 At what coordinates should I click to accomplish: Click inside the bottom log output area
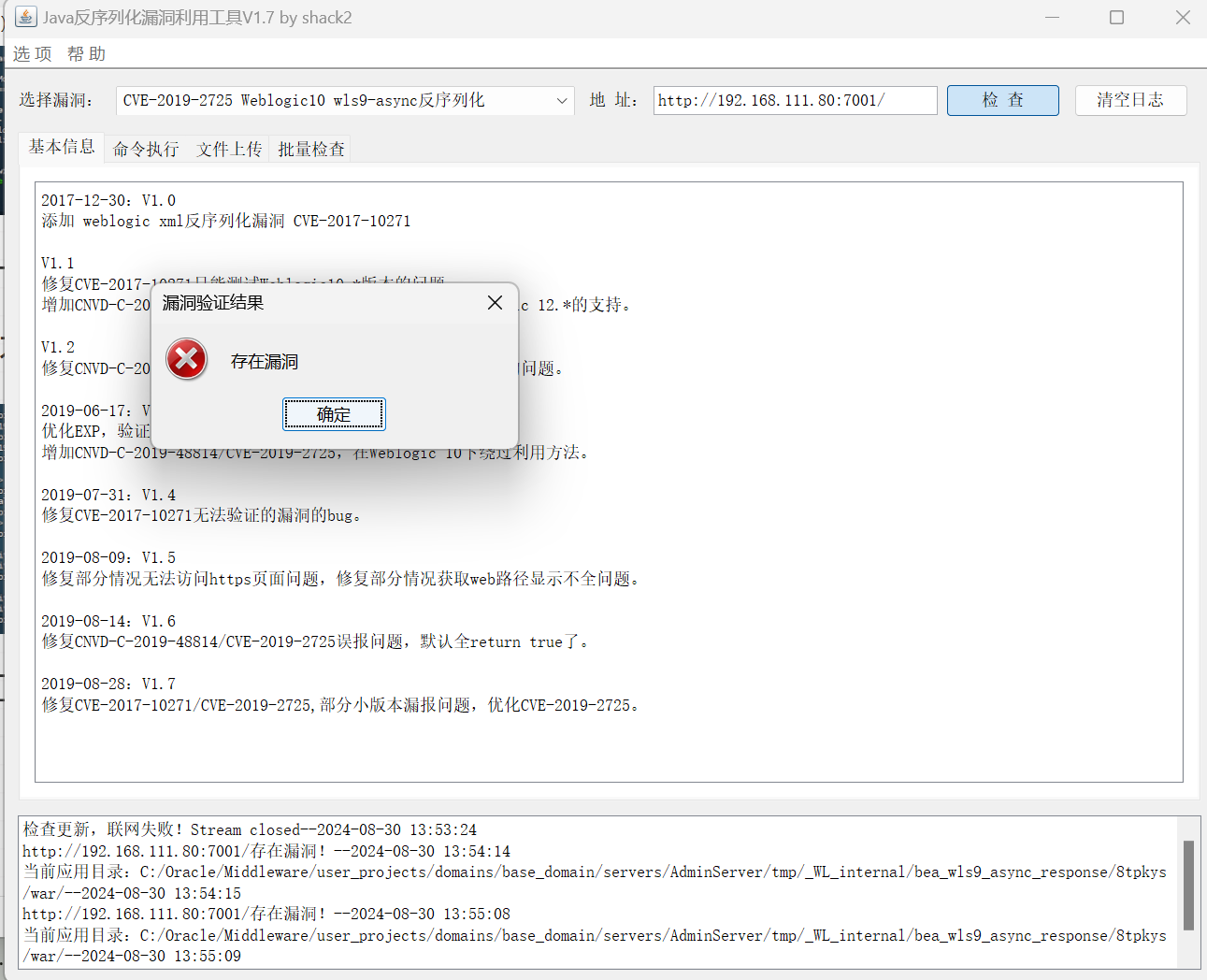point(598,893)
